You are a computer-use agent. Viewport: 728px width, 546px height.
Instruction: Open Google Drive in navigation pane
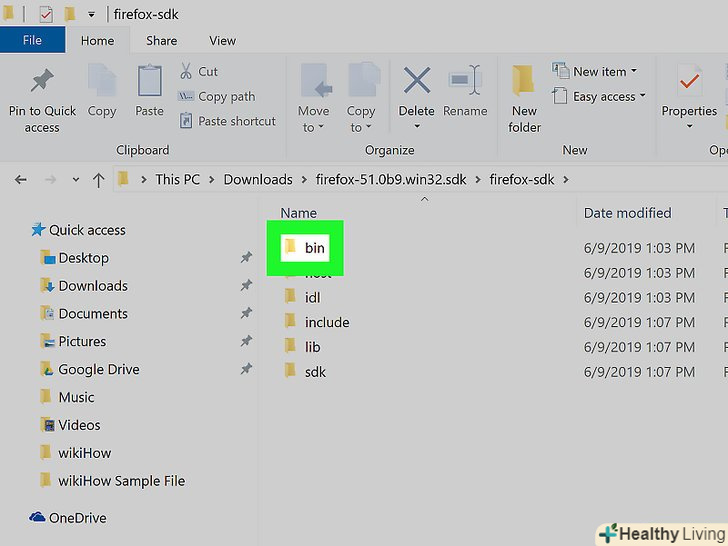click(x=90, y=369)
